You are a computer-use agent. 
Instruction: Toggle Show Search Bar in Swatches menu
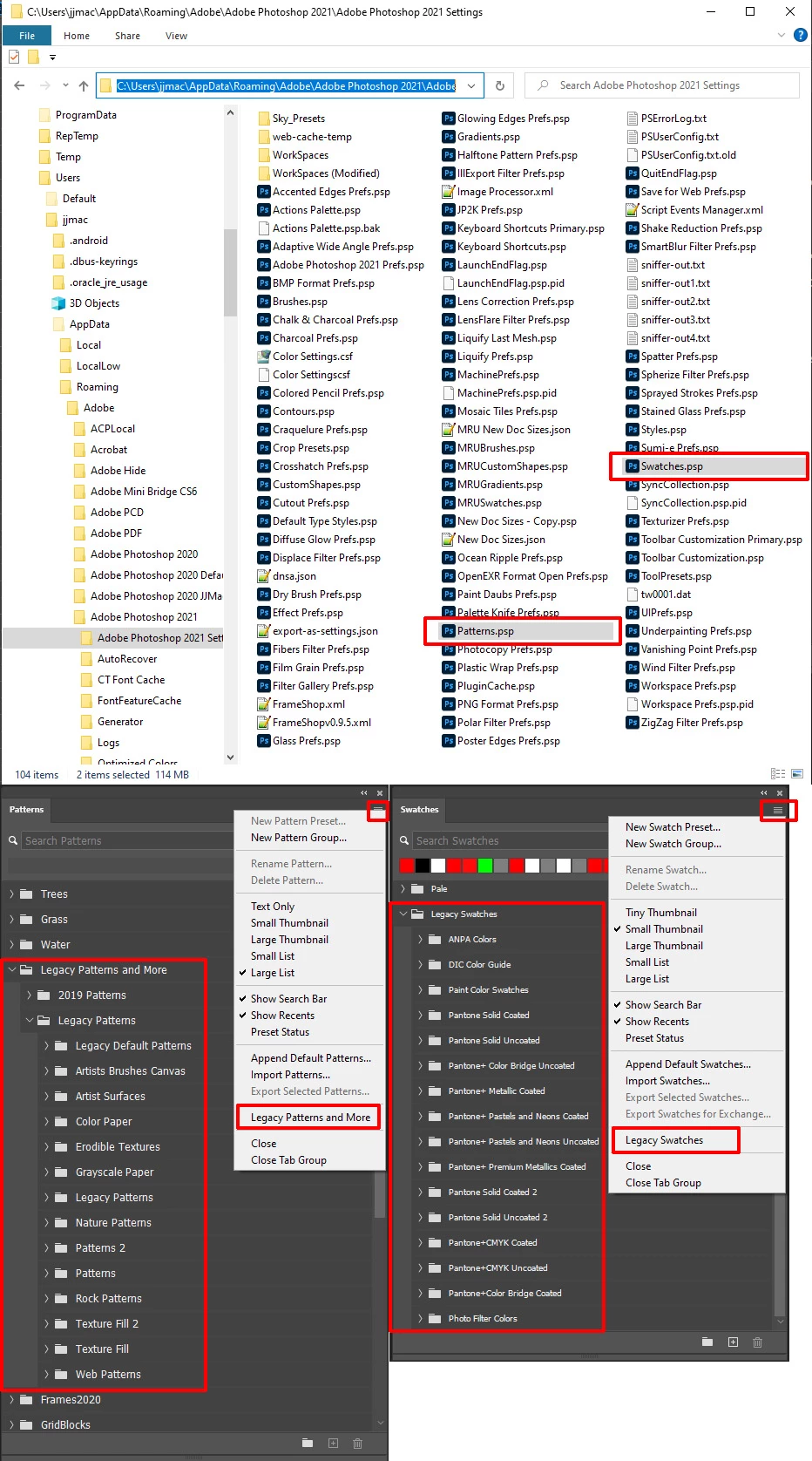(x=663, y=1005)
